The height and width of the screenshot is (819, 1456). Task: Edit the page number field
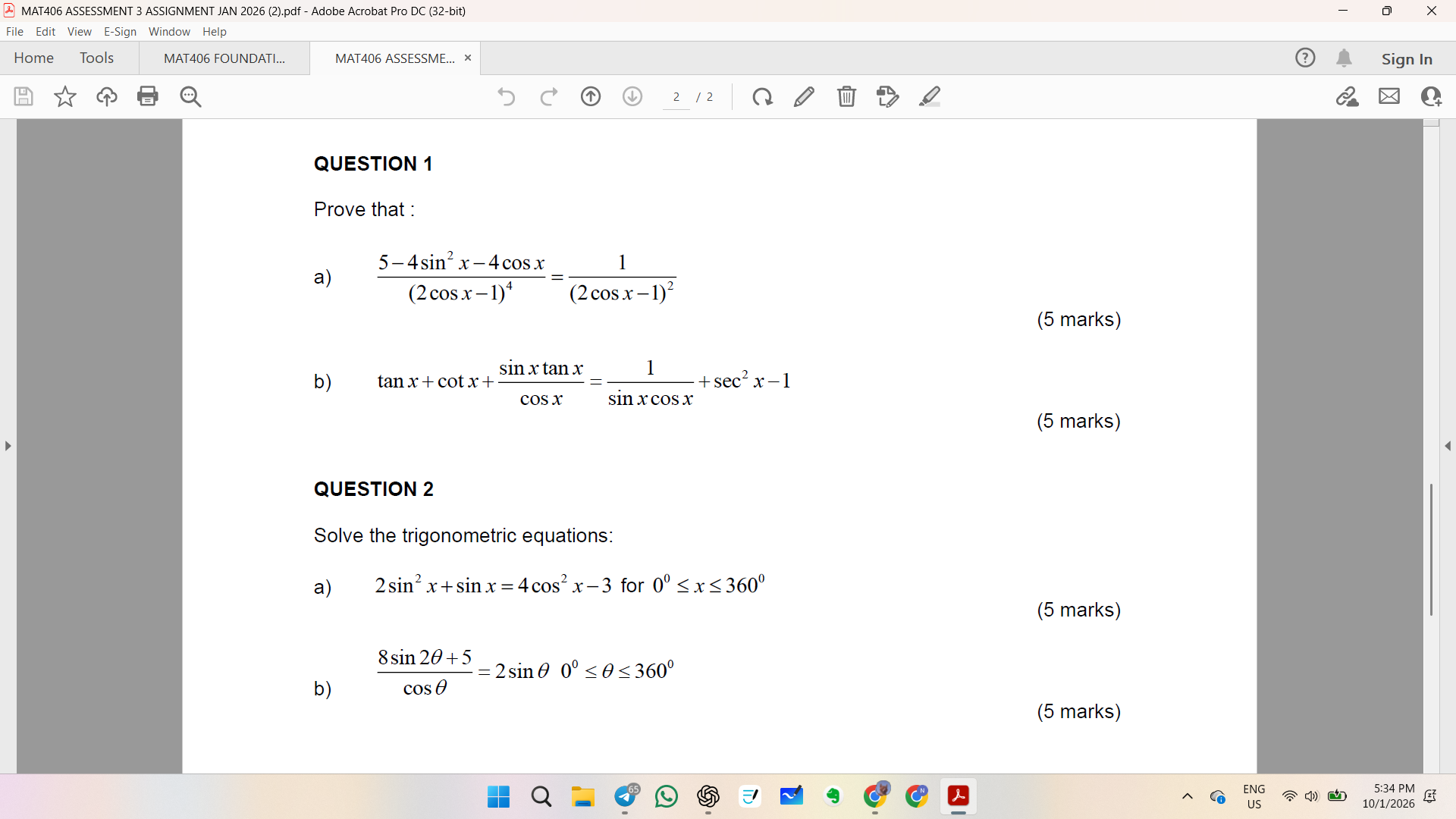click(x=677, y=96)
